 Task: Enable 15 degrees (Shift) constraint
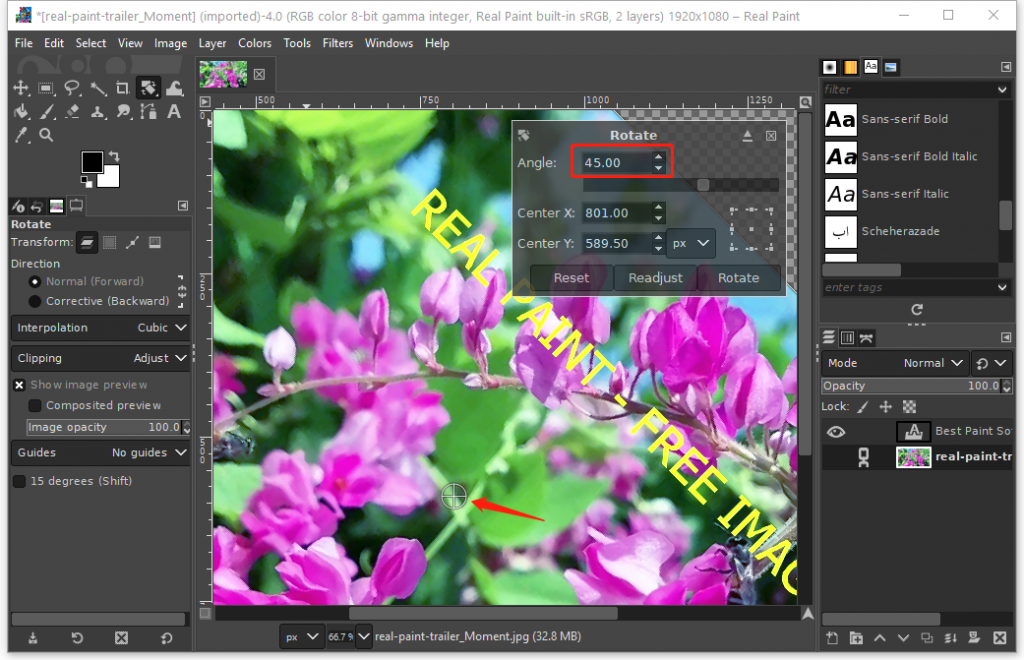point(19,482)
